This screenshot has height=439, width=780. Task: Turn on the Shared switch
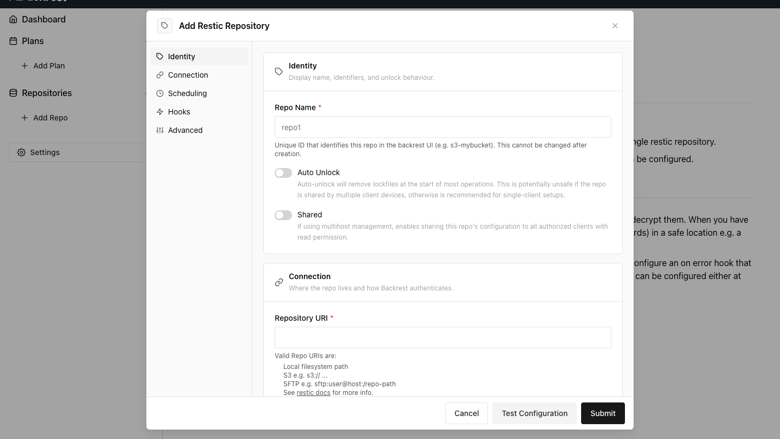coord(283,215)
